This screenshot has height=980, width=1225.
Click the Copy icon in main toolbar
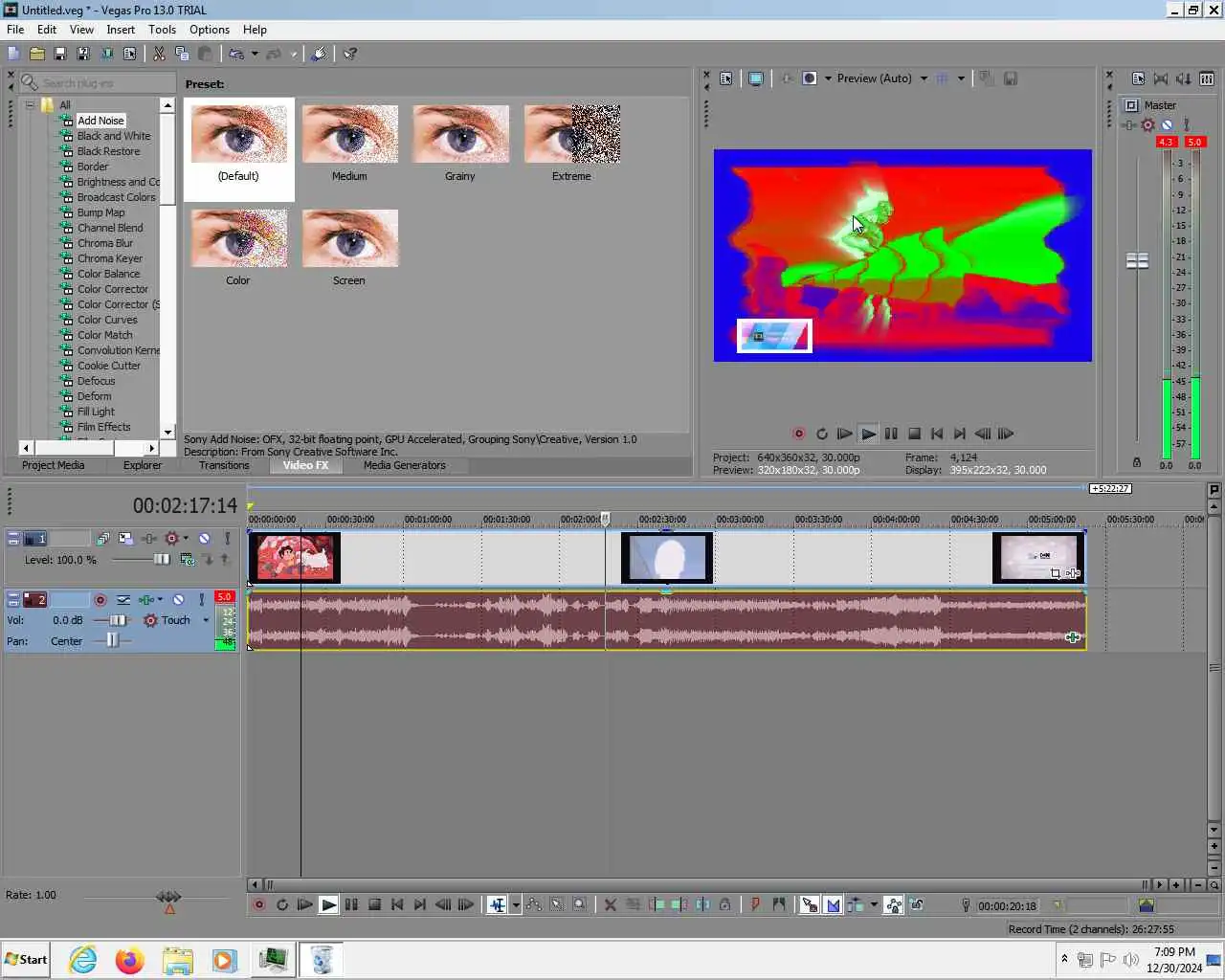[182, 54]
